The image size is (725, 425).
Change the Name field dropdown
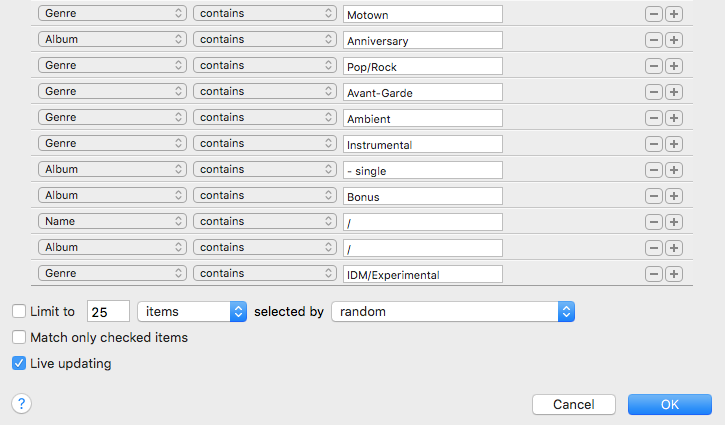[x=112, y=221]
